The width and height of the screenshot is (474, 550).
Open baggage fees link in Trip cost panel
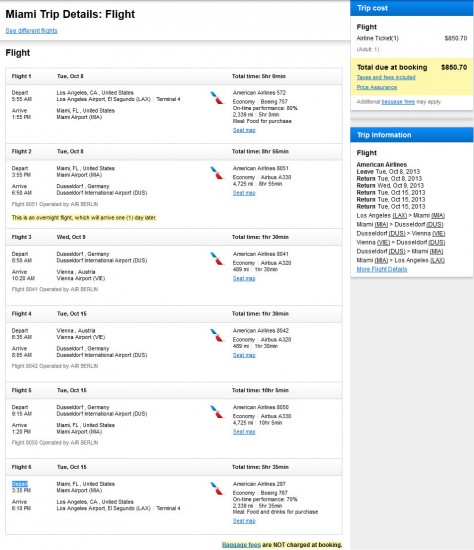(x=398, y=102)
